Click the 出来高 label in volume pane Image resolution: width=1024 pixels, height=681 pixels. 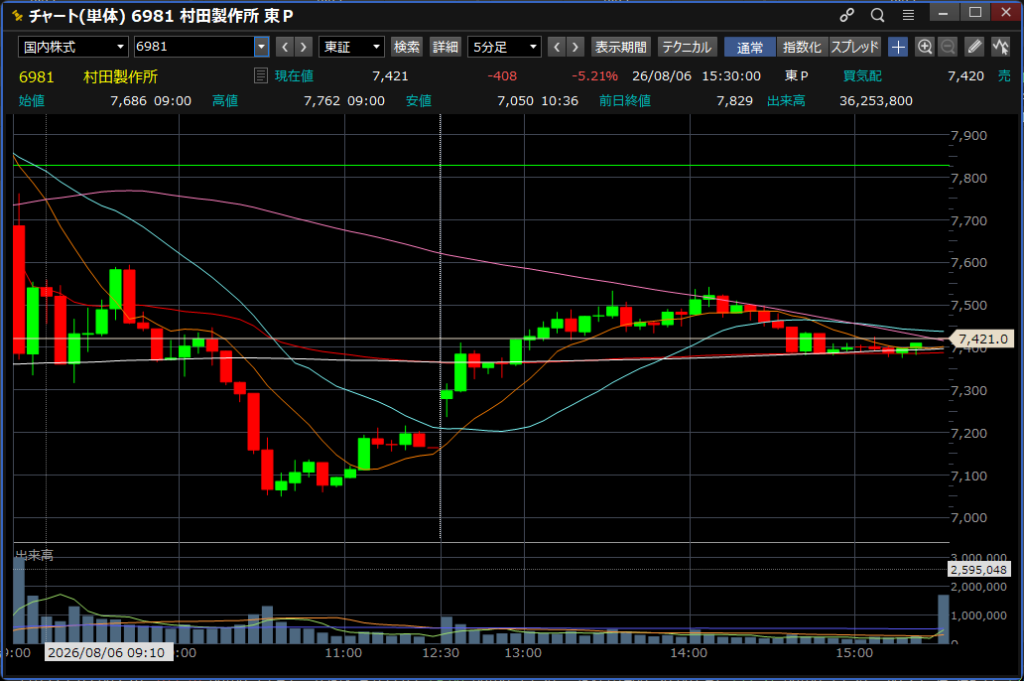click(34, 555)
